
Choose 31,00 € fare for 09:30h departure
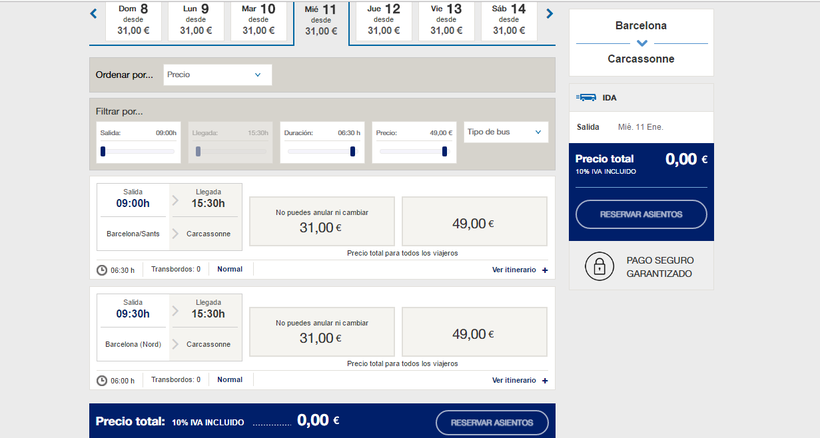(x=322, y=331)
